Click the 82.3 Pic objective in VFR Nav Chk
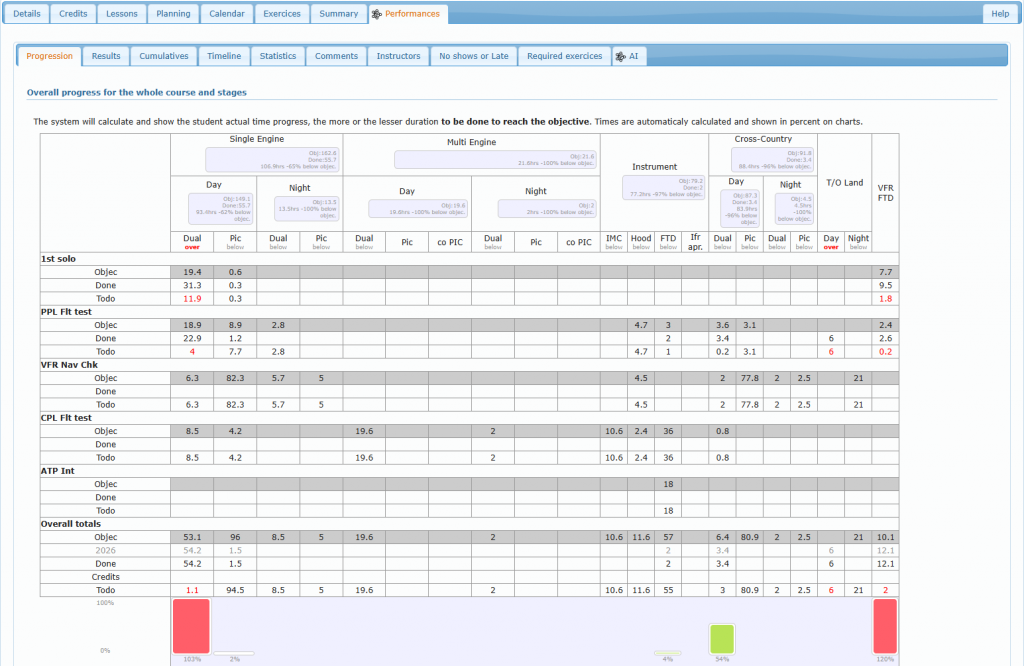Image resolution: width=1024 pixels, height=666 pixels. click(235, 378)
